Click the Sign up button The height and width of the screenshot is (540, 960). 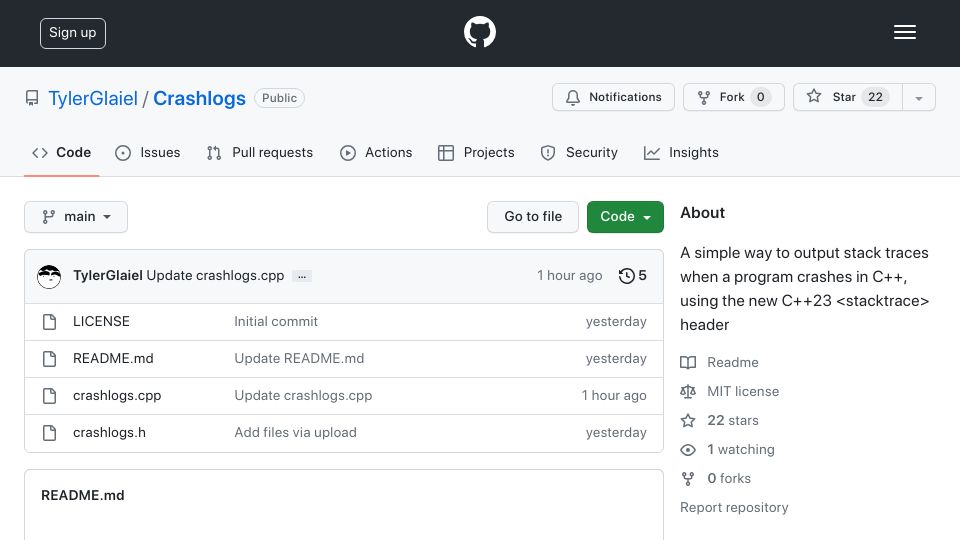73,33
